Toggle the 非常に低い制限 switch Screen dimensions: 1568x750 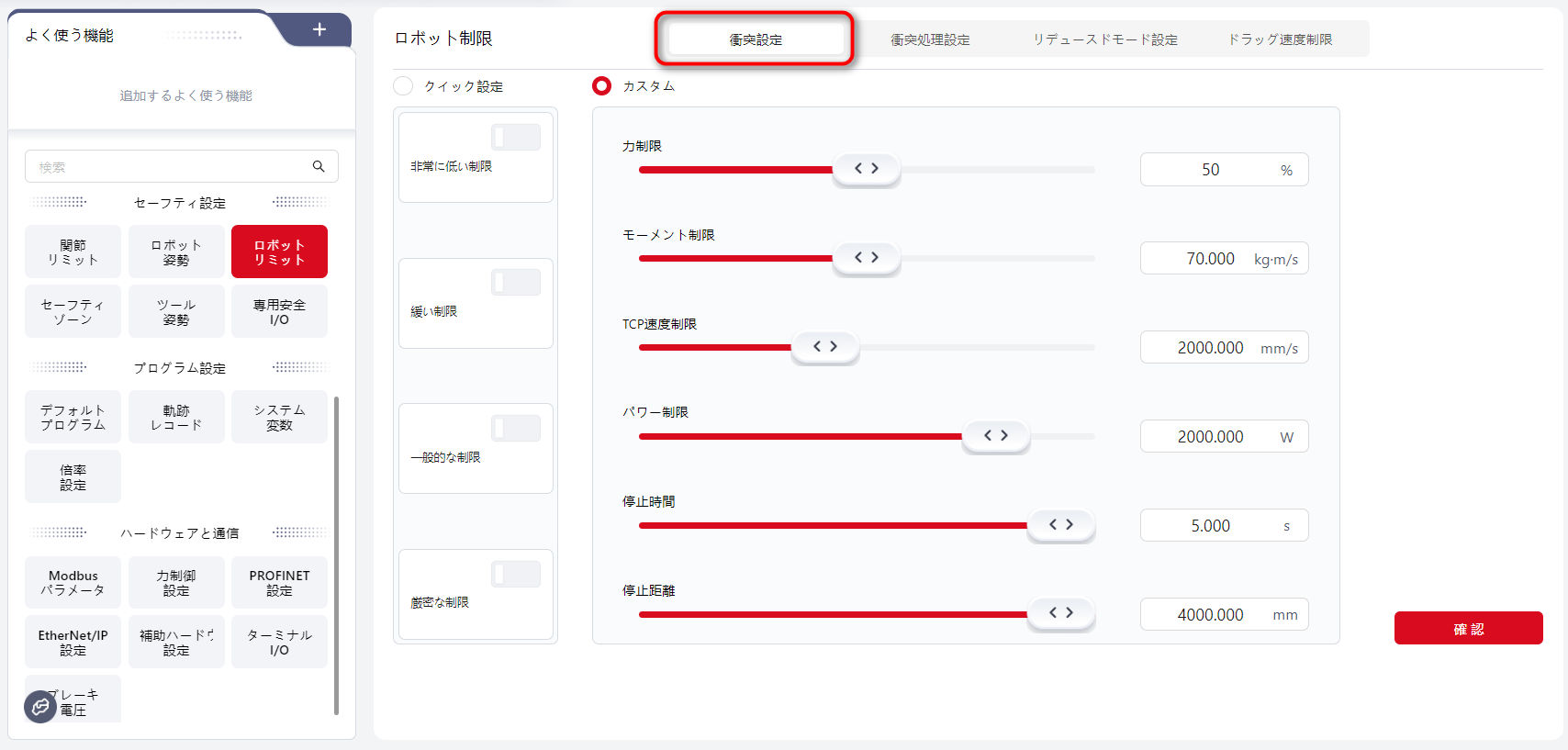point(516,138)
